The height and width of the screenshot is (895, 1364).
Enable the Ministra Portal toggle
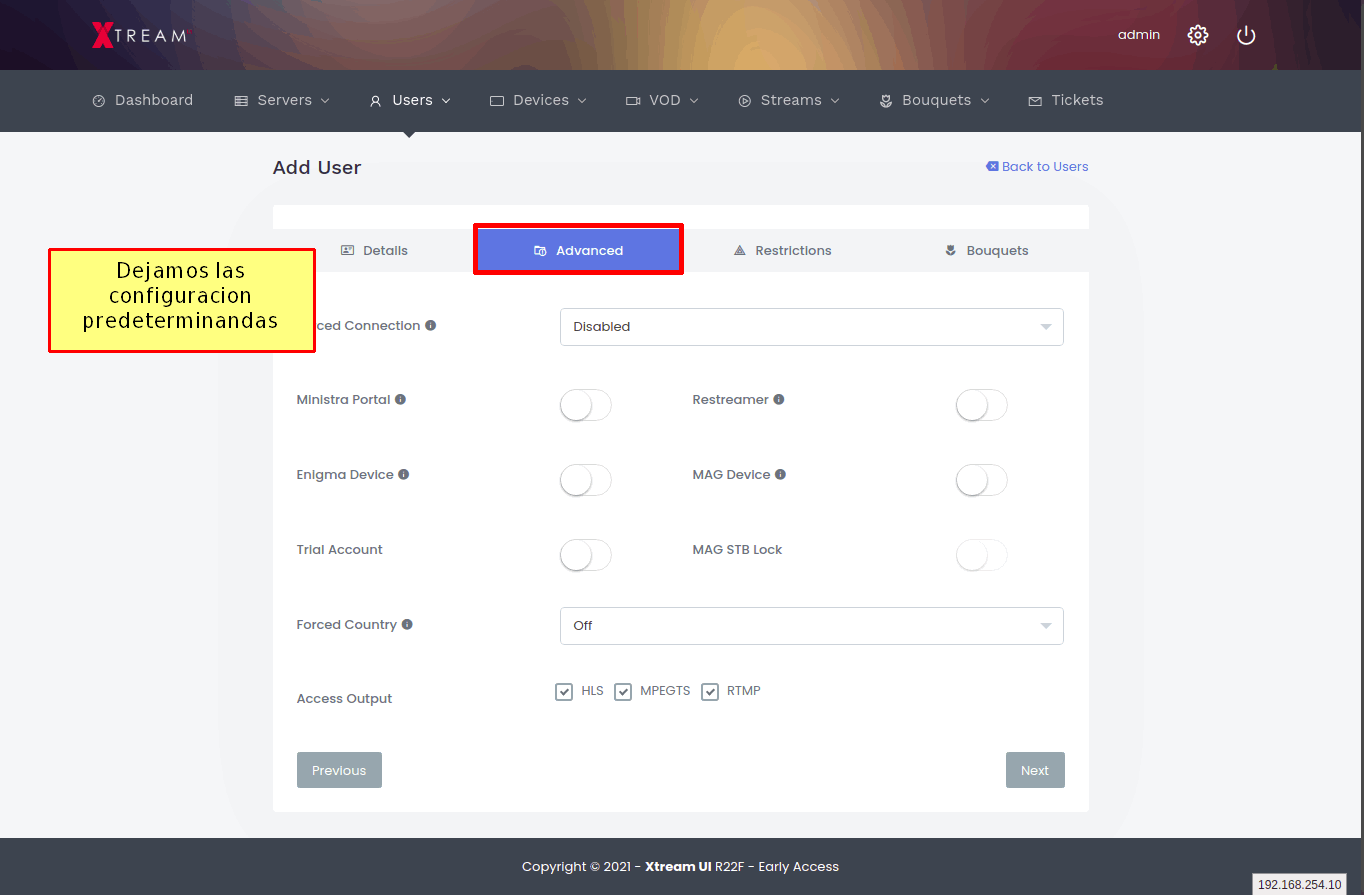click(585, 405)
